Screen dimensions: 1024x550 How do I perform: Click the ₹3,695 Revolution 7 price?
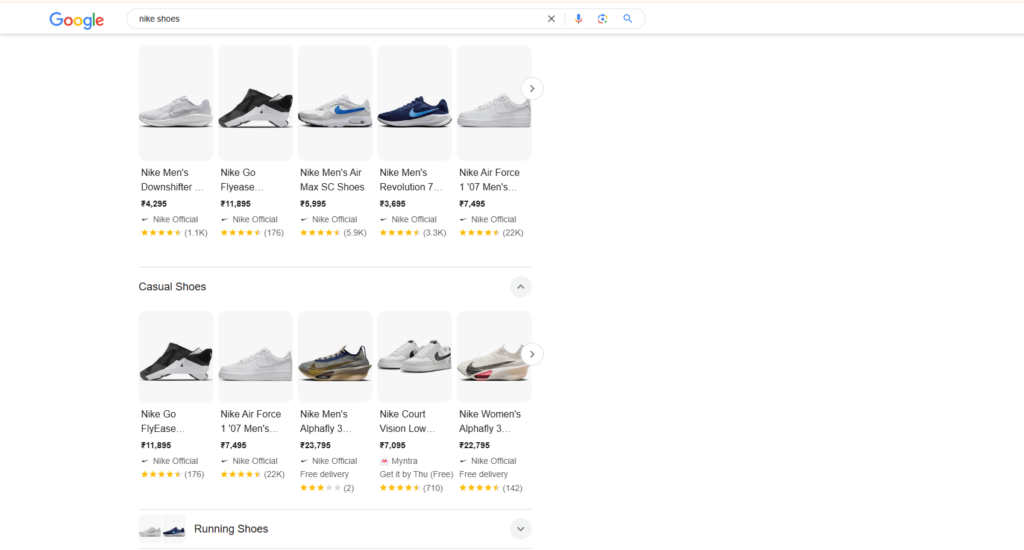tap(392, 204)
